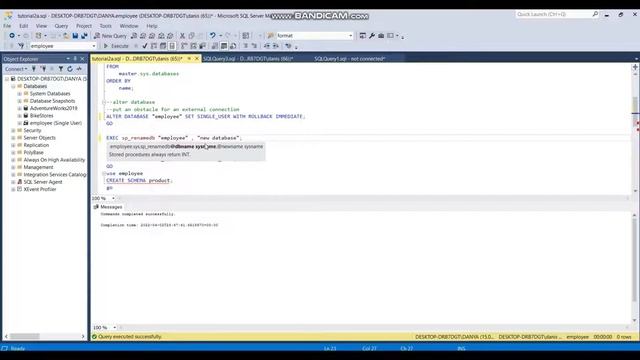Screen dimensions: 640x360
Task: Open the Project menu
Action: [84, 26]
